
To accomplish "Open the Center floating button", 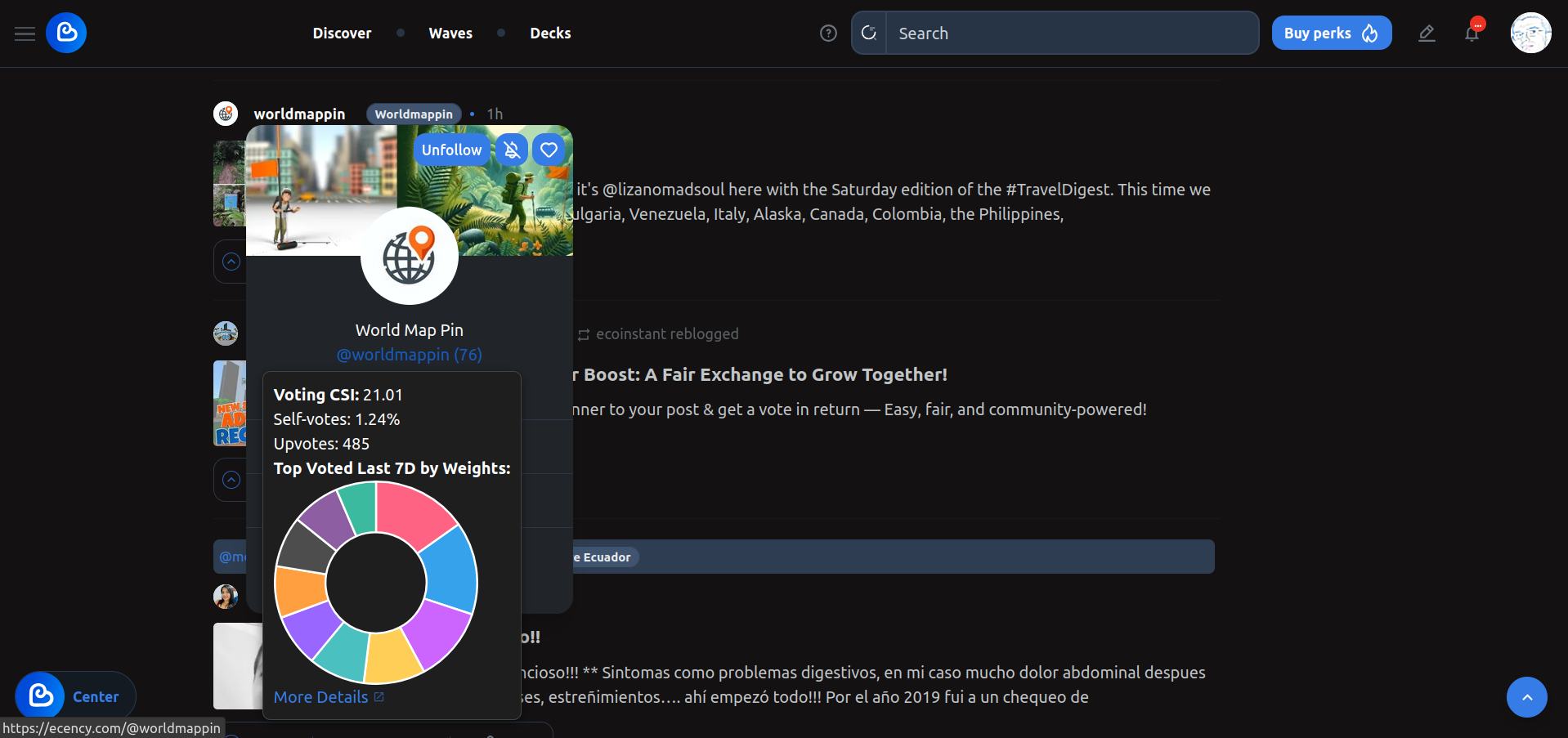I will pos(75,696).
